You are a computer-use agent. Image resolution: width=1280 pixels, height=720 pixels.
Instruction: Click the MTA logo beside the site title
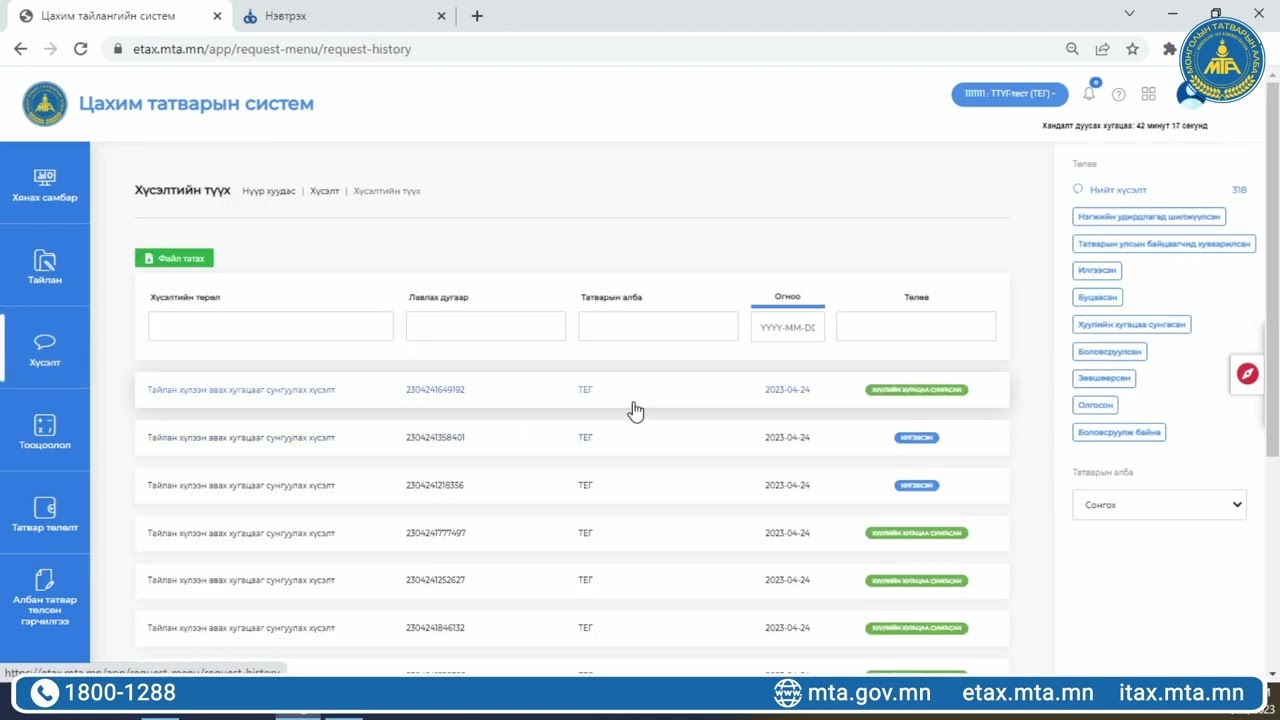point(45,103)
